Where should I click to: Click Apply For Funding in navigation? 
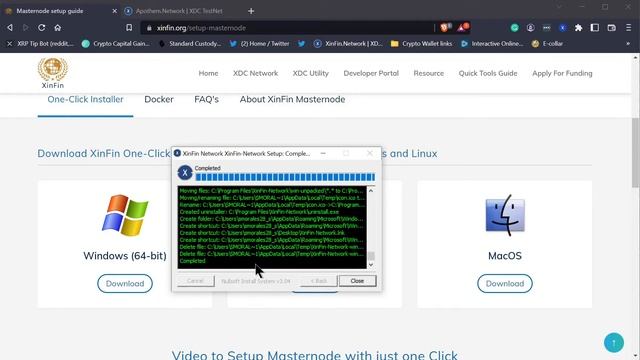562,73
